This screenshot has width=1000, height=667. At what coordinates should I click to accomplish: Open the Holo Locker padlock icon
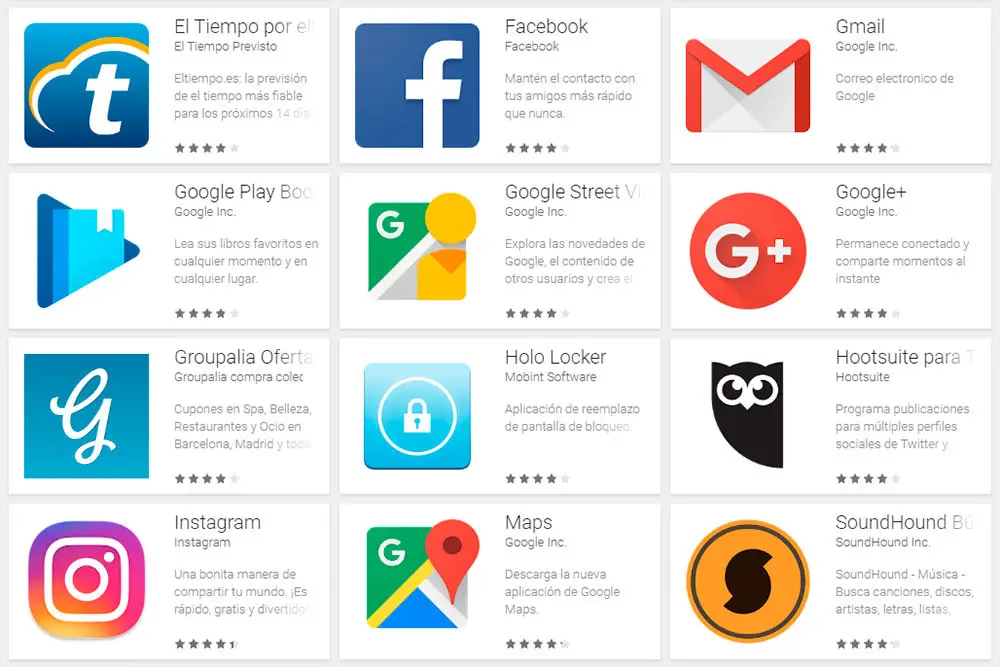(417, 416)
